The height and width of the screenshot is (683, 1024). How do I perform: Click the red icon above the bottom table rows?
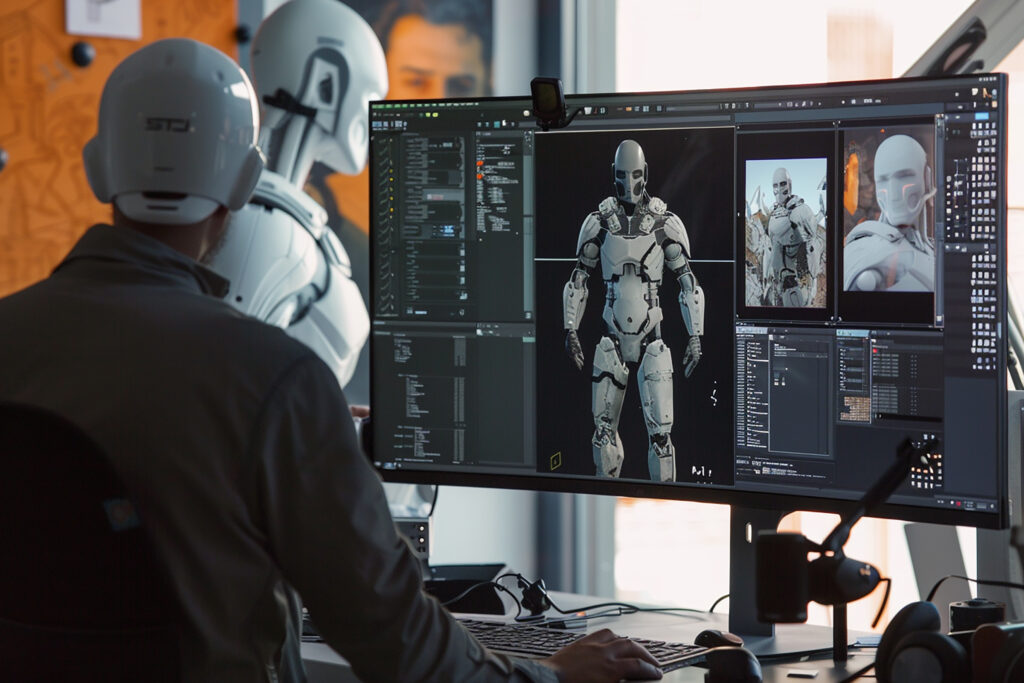875,351
